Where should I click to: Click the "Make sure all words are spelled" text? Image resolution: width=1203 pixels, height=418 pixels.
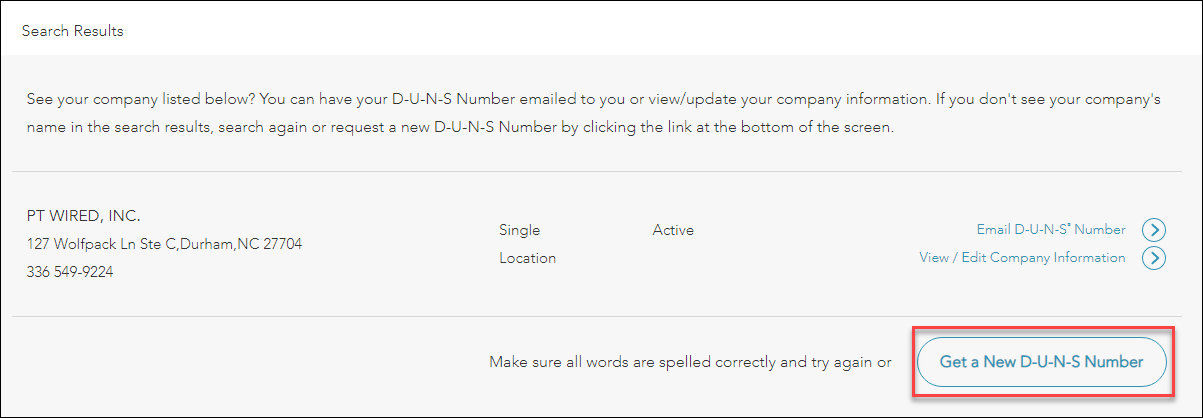pos(607,362)
